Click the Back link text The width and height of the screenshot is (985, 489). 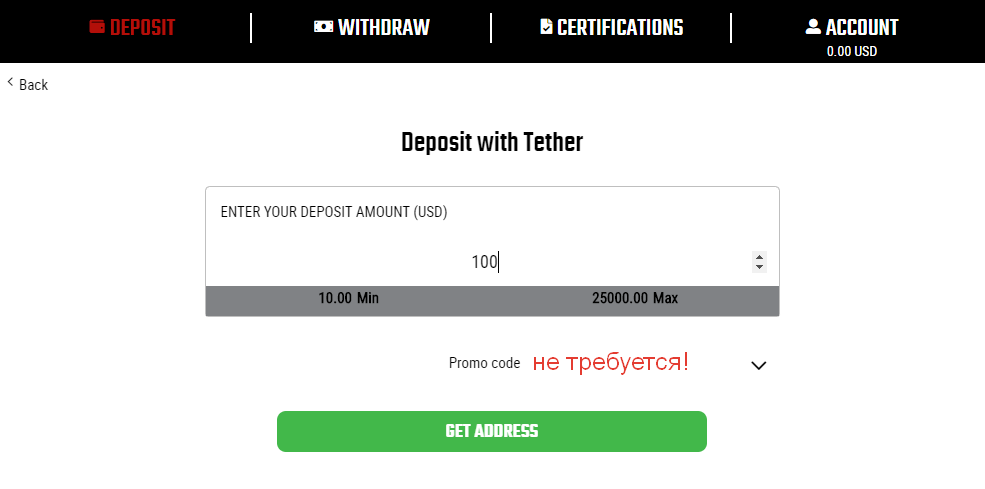coord(33,85)
